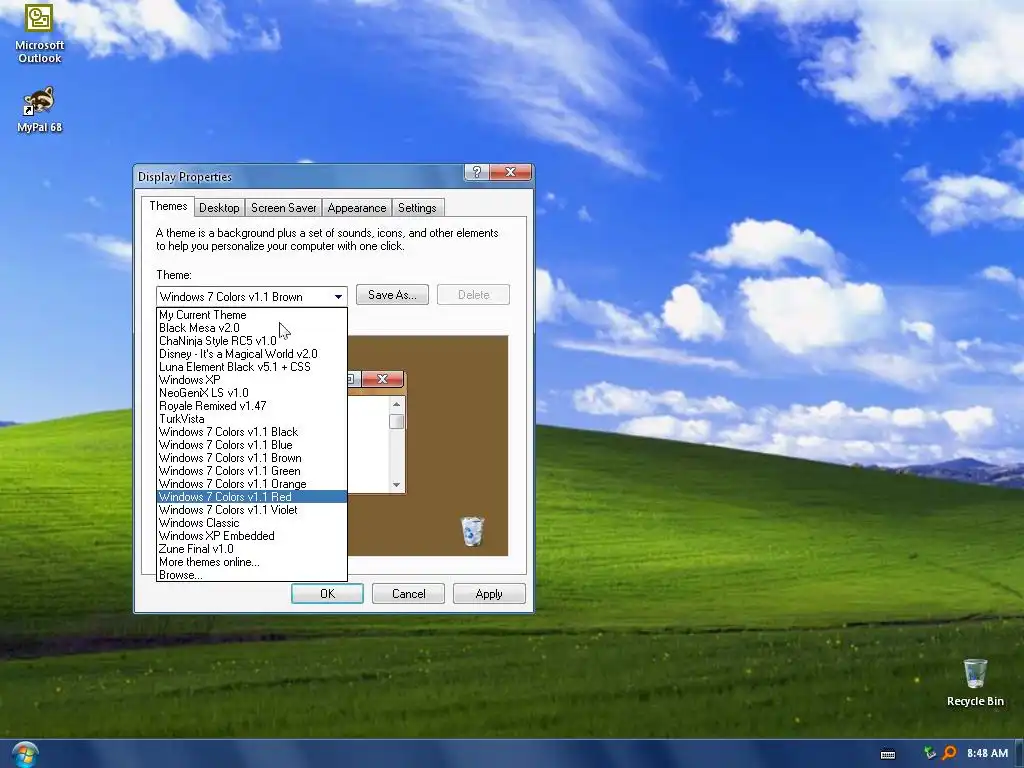Select highlighted Windows 7 Colors v1.1 Red
The height and width of the screenshot is (768, 1024).
point(251,497)
